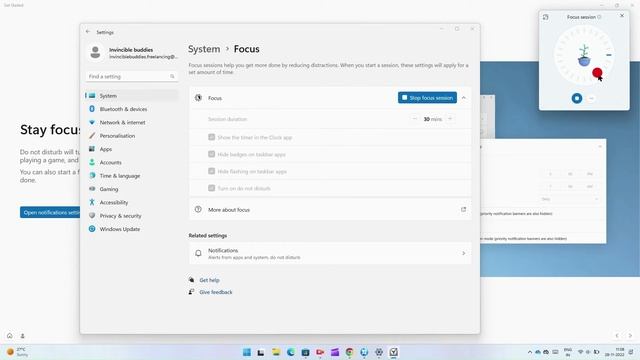Image resolution: width=640 pixels, height=360 pixels.
Task: Click home icon in Get Started window
Action: 9,336
